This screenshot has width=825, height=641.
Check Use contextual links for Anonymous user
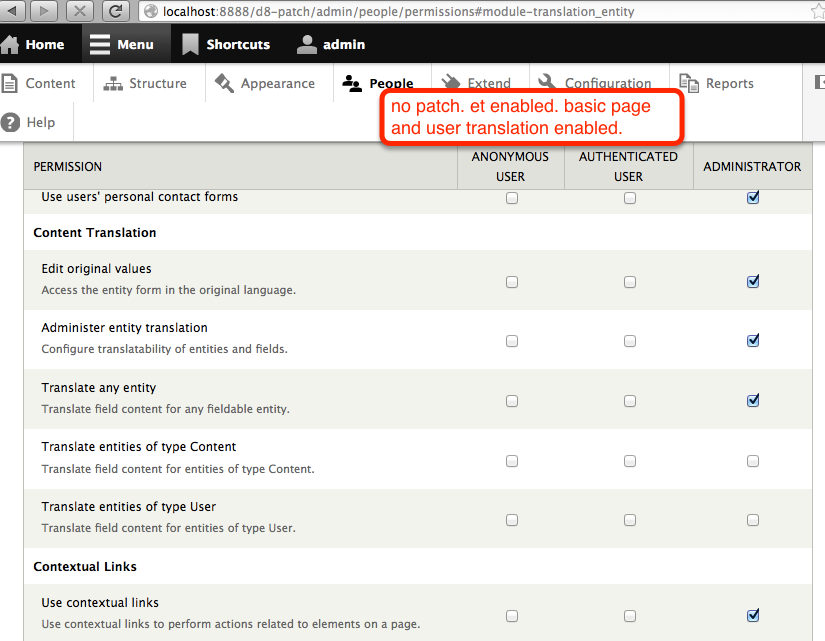(511, 616)
